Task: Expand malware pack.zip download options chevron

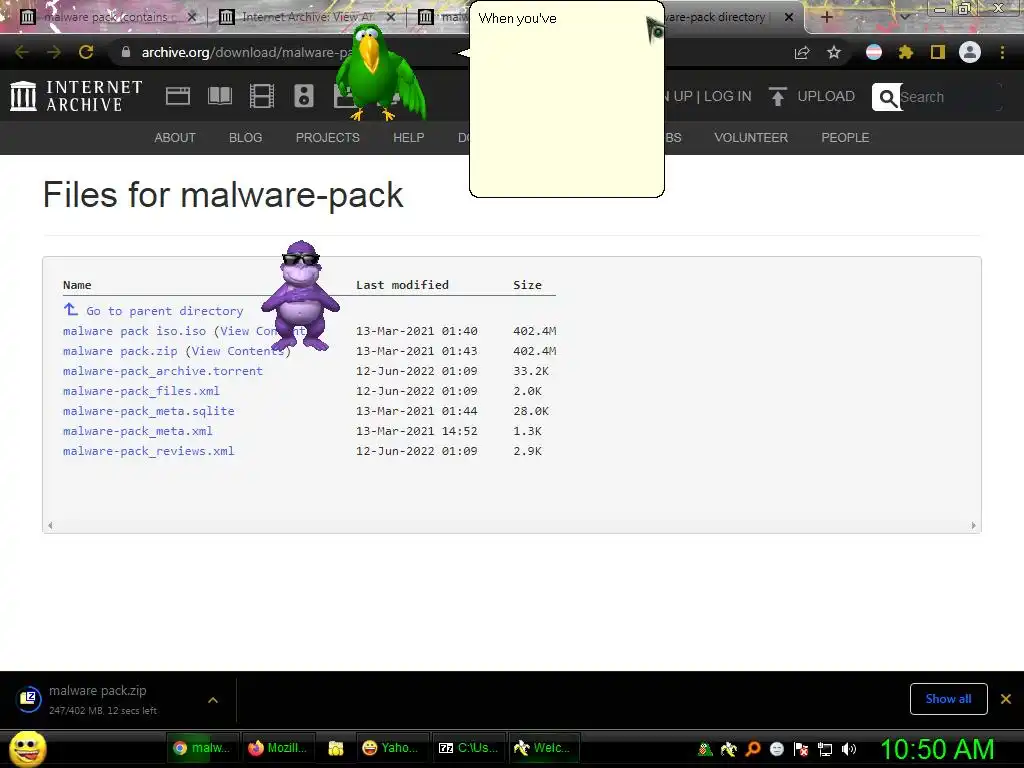Action: (213, 699)
